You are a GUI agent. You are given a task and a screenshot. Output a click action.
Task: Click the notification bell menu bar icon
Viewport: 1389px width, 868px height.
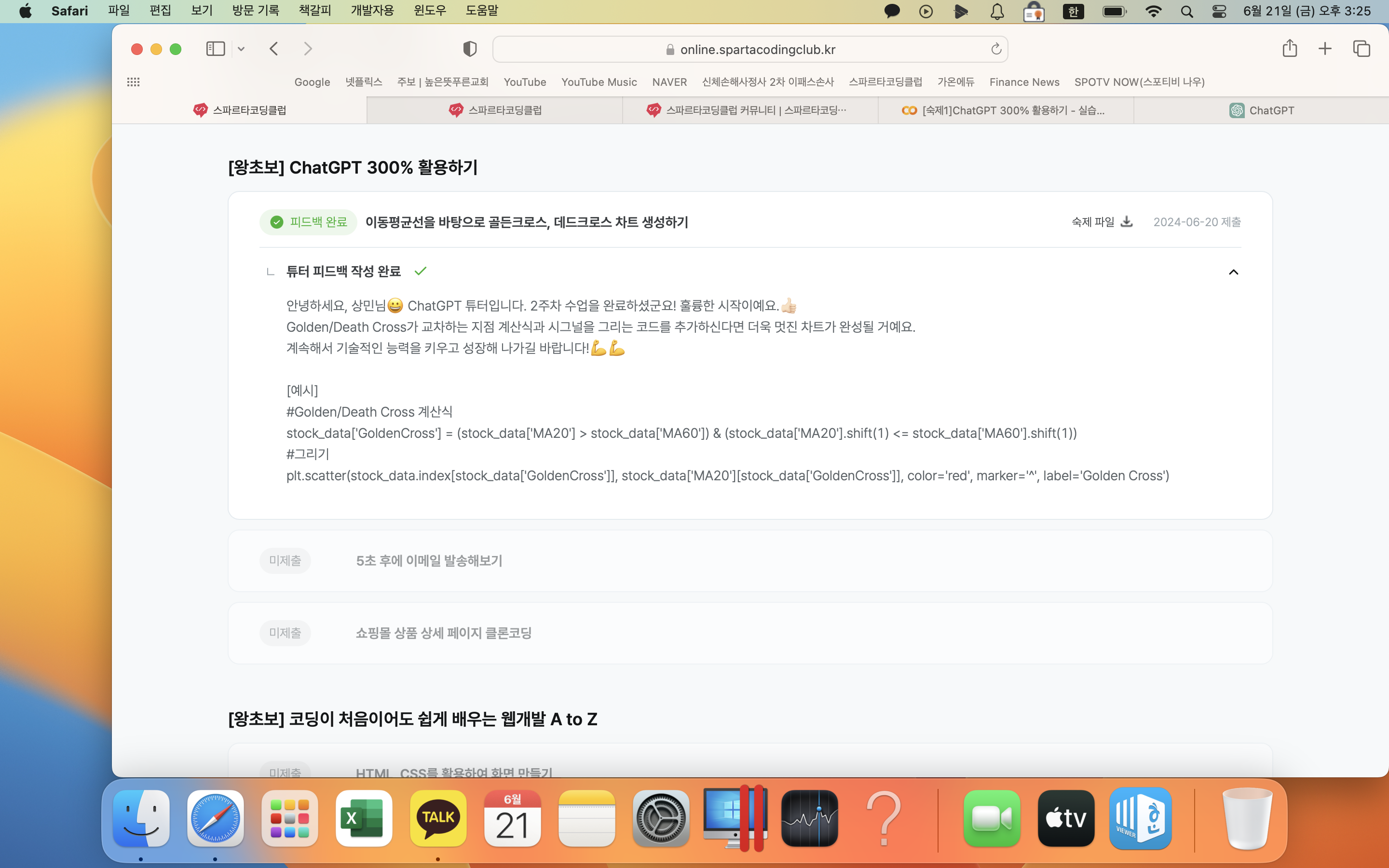[x=997, y=11]
